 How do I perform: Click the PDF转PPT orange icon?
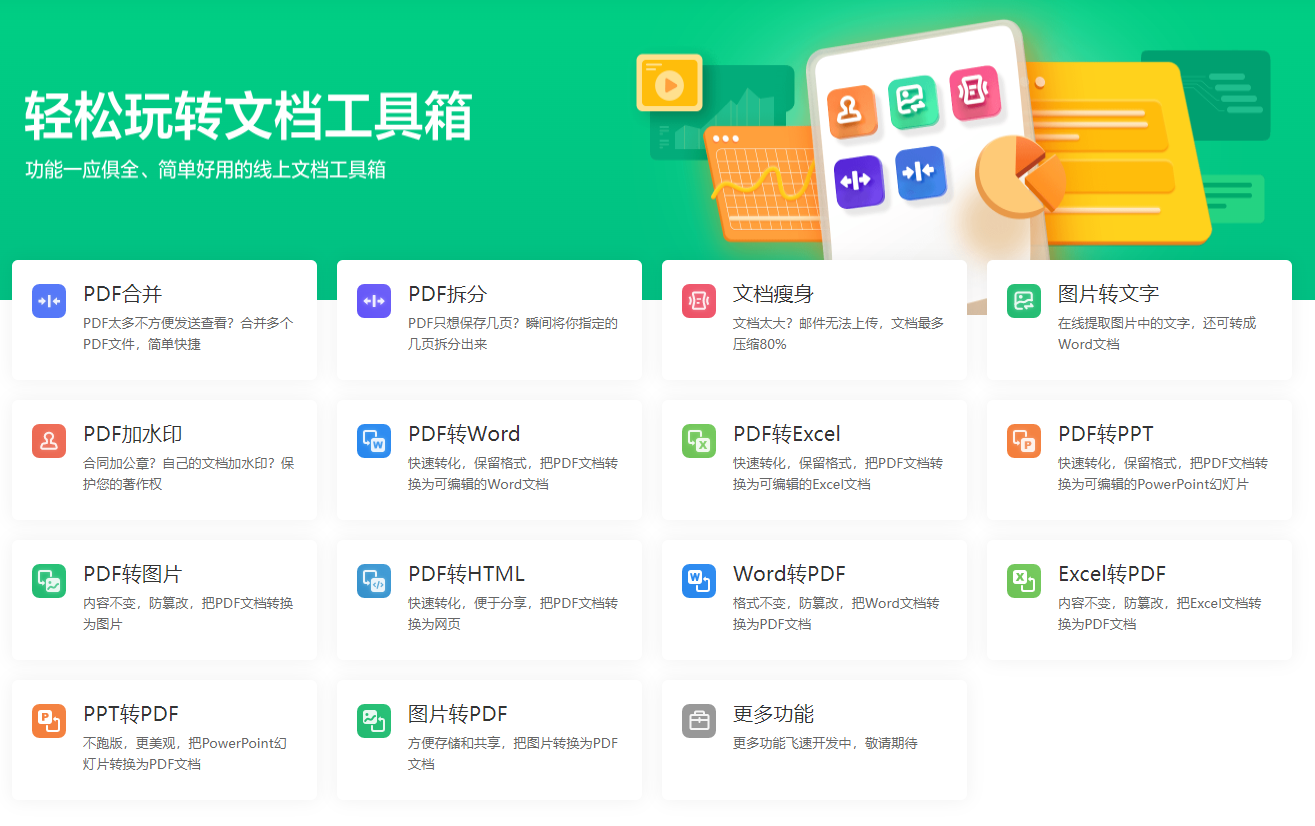pyautogui.click(x=1023, y=441)
